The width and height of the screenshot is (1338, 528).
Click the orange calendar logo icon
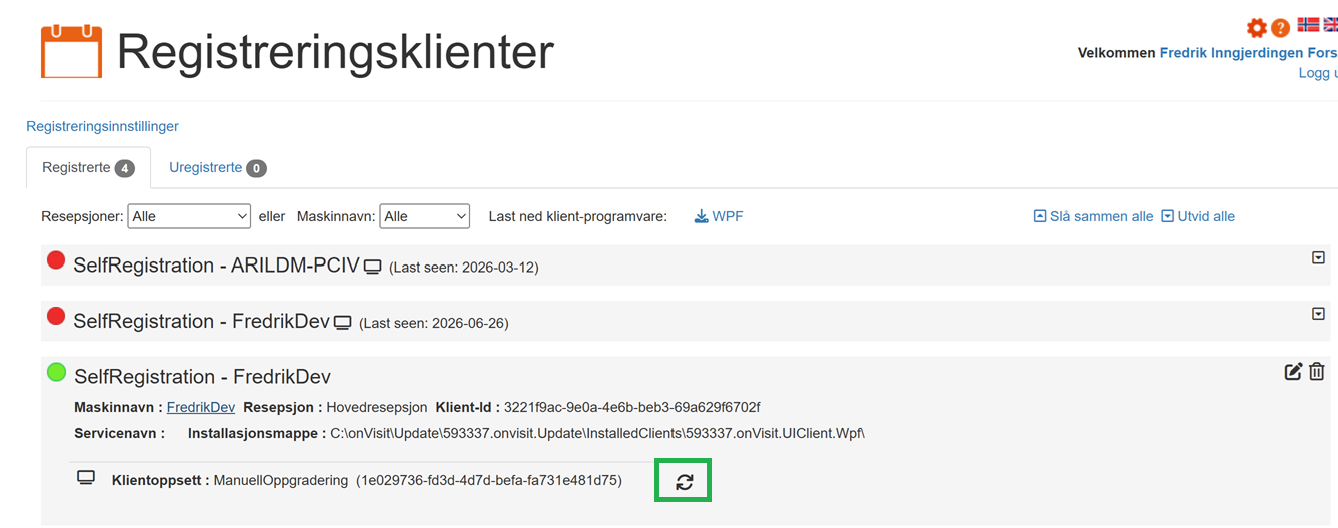tap(71, 51)
